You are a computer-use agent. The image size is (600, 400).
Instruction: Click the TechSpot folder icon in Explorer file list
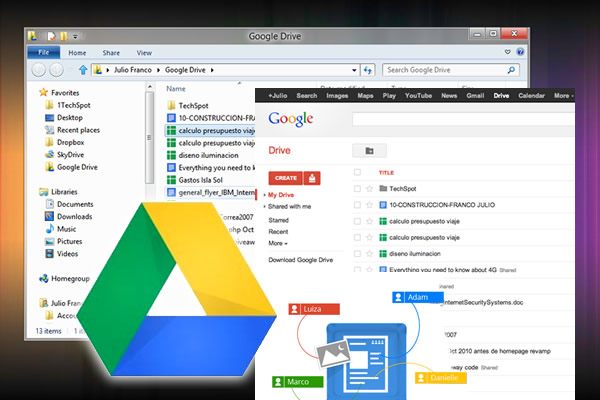pos(171,105)
